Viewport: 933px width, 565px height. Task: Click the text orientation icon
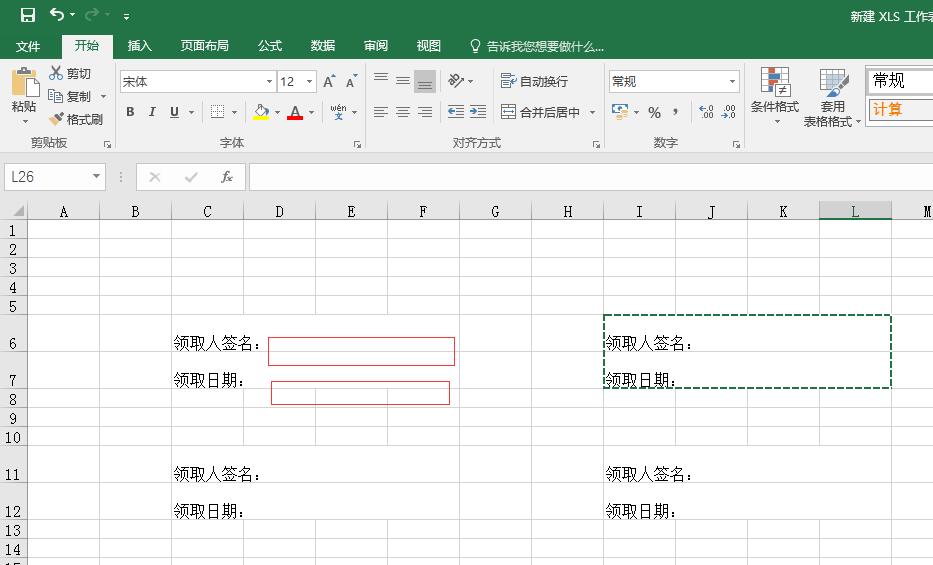[456, 80]
